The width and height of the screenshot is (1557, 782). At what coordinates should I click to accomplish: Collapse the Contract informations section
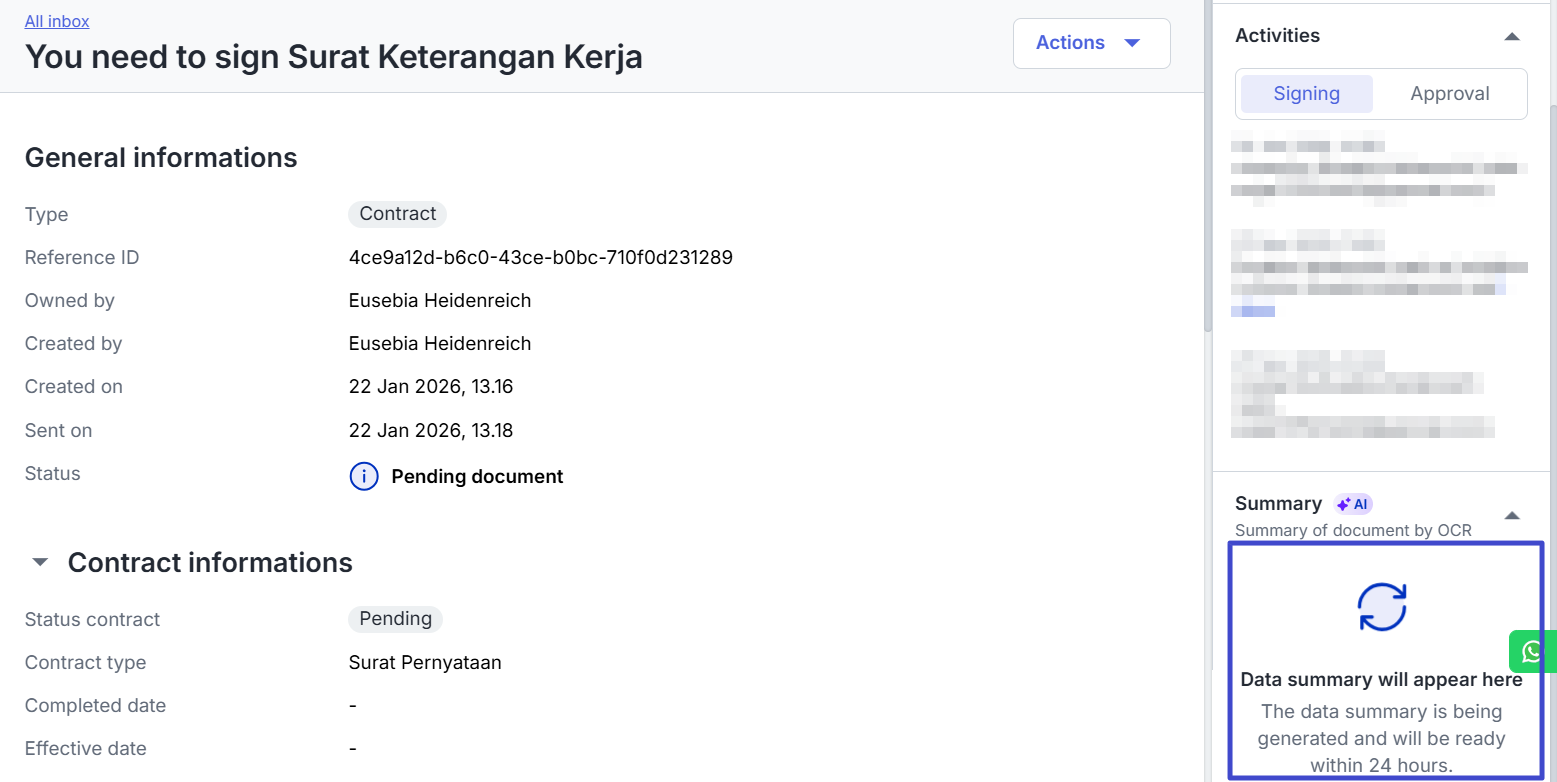(x=40, y=563)
